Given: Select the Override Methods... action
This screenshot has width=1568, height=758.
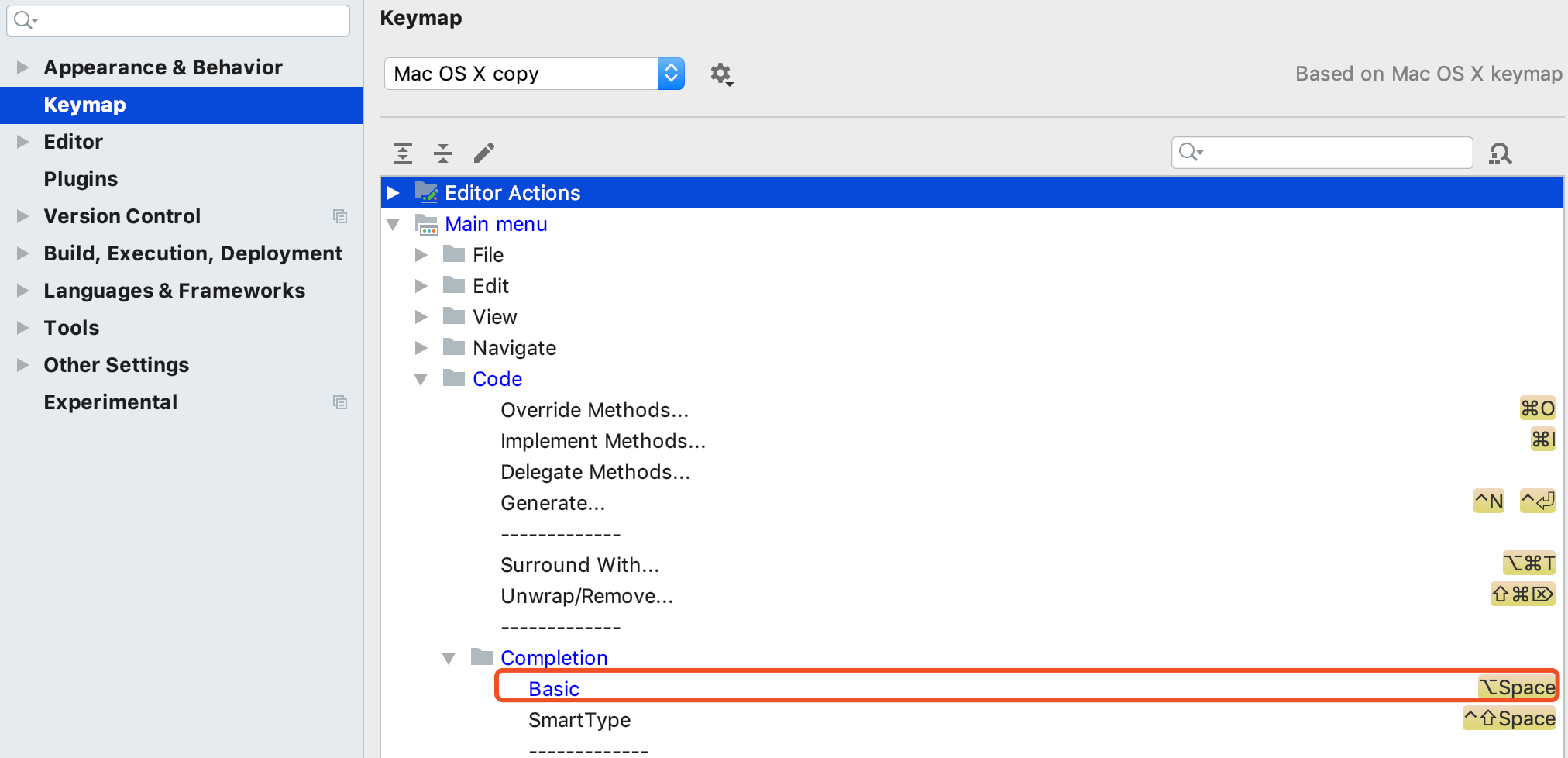Looking at the screenshot, I should (x=594, y=410).
